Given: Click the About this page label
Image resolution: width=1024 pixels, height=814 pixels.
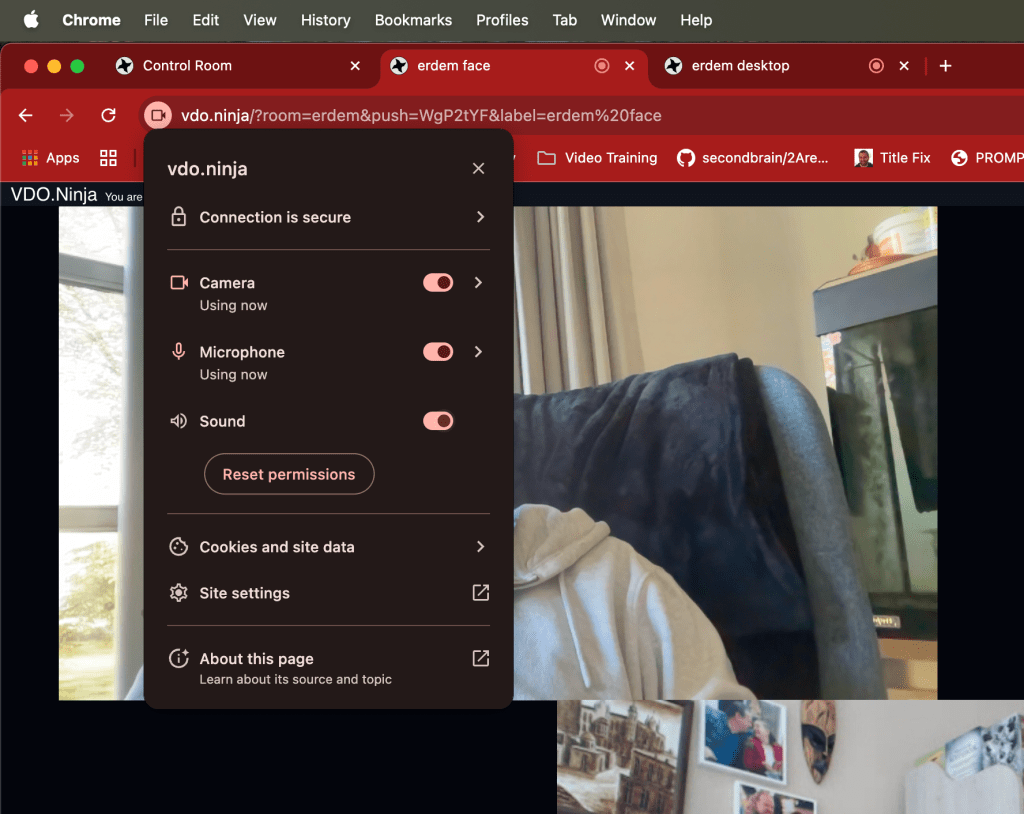Looking at the screenshot, I should (x=257, y=659).
